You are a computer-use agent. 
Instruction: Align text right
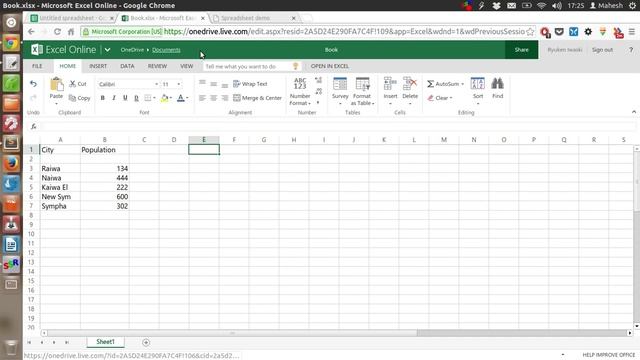(224, 98)
